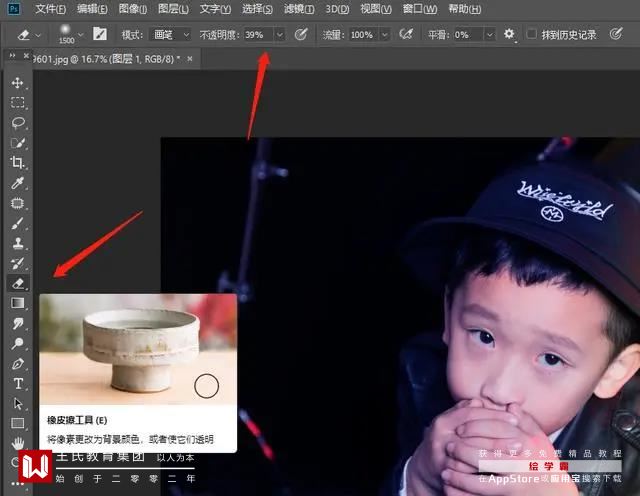Toggle pressure for opacity icon
The width and height of the screenshot is (640, 496).
[301, 34]
